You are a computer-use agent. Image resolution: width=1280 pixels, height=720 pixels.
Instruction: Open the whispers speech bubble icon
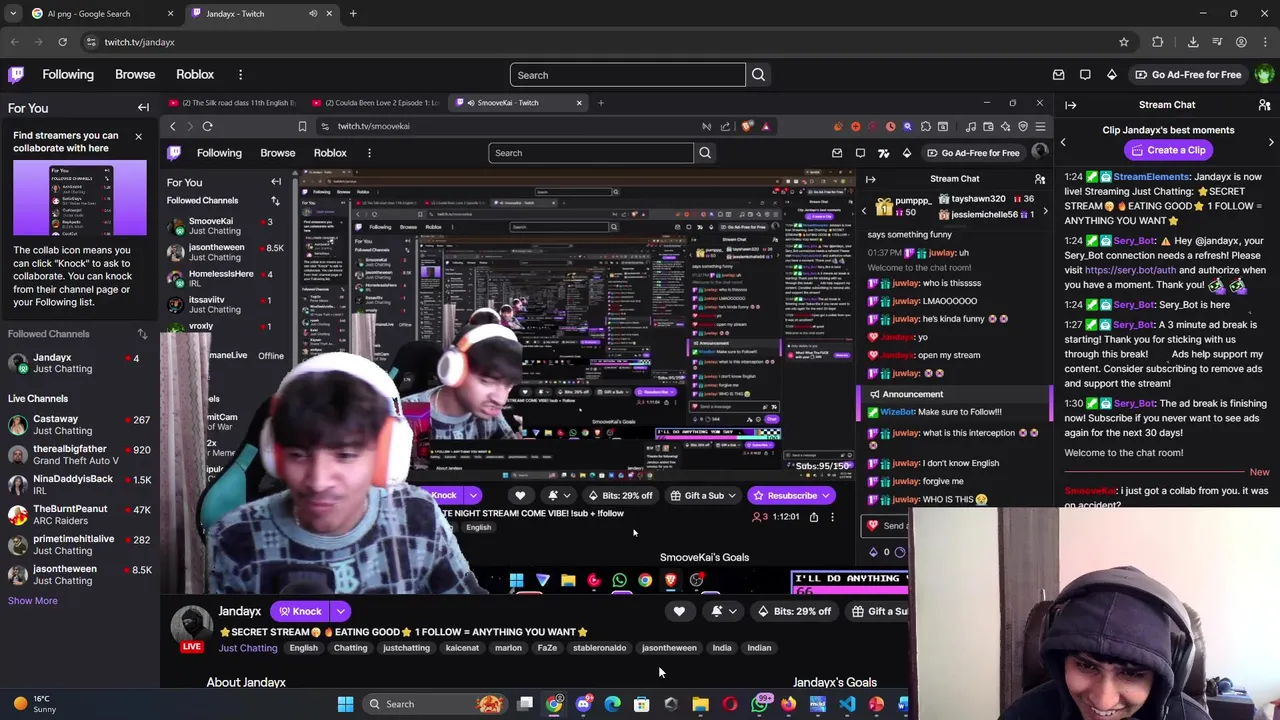tap(1085, 75)
